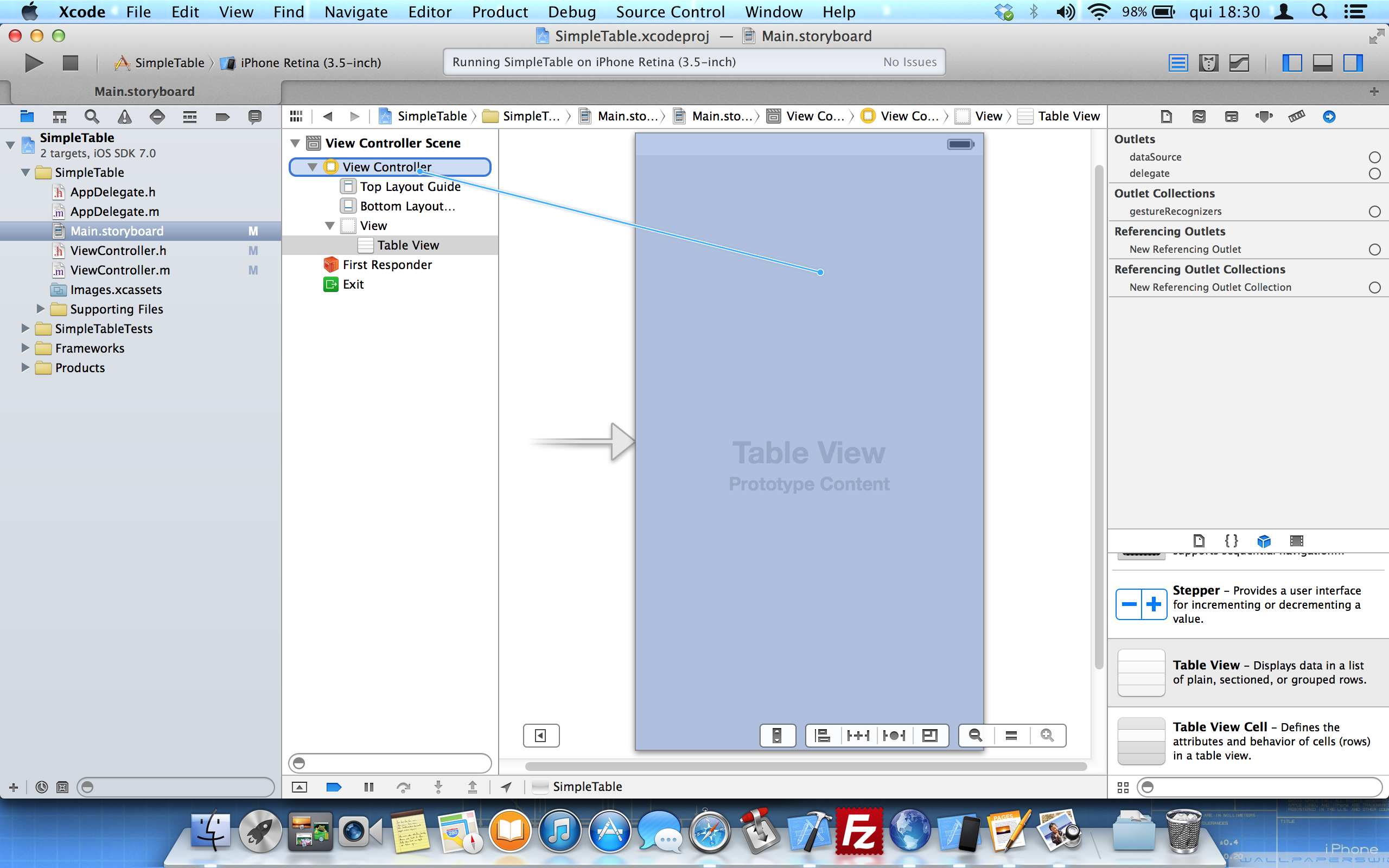This screenshot has width=1389, height=868.
Task: Click the Object library filter field
Action: coord(1260,787)
